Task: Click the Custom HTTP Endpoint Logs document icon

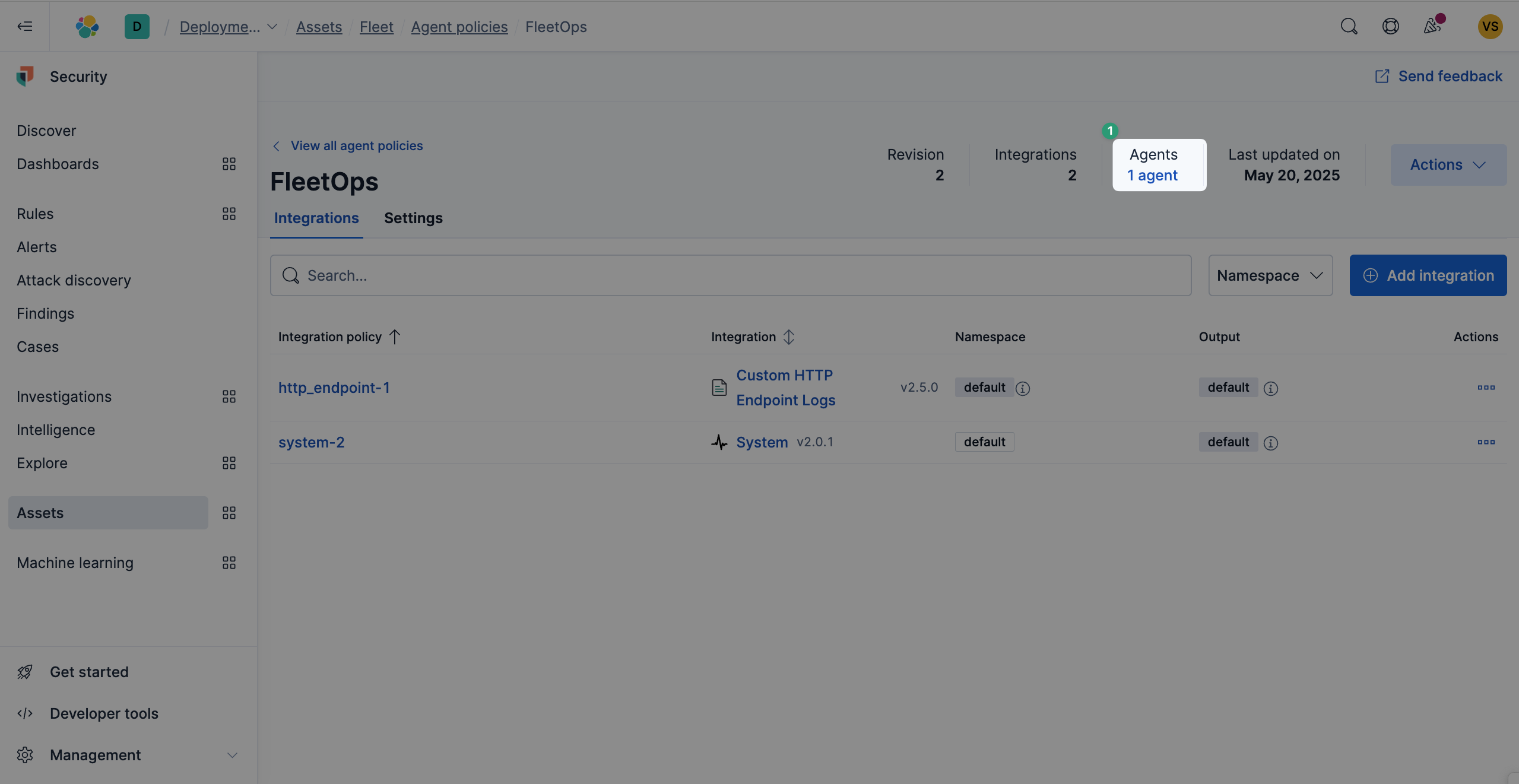Action: [719, 388]
